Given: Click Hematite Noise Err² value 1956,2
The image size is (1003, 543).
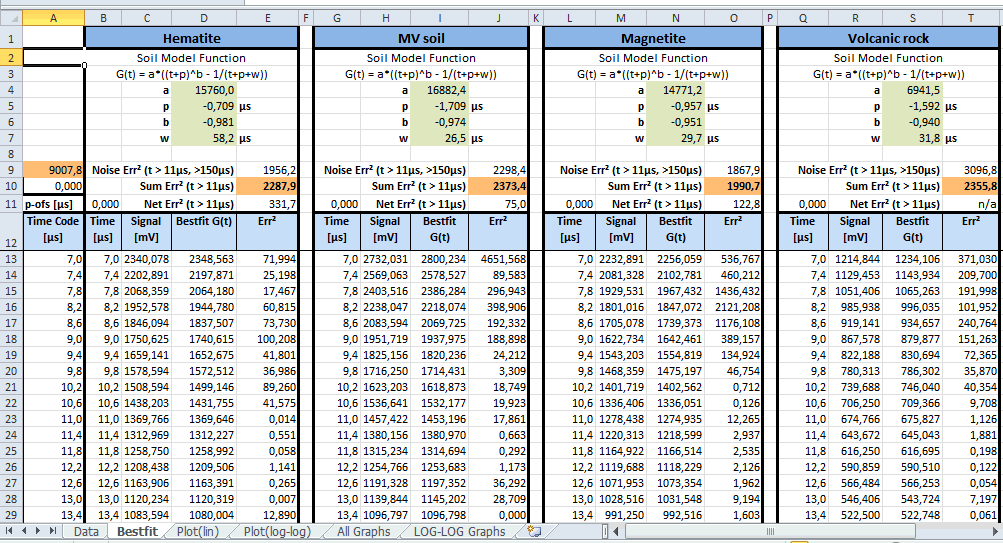Looking at the screenshot, I should pyautogui.click(x=267, y=170).
